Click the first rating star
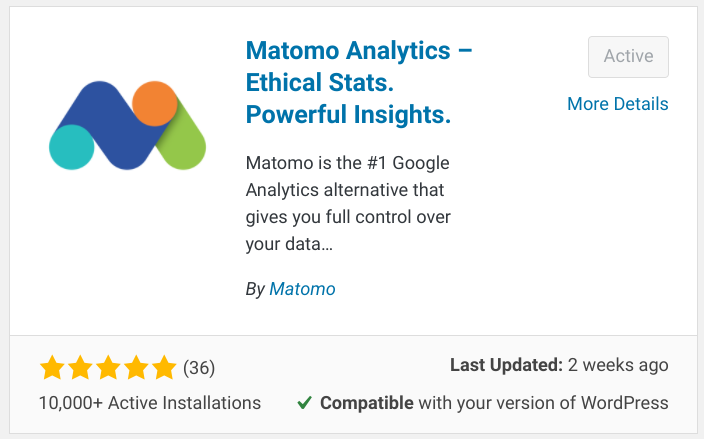Viewport: 704px width, 439px height. 53,367
